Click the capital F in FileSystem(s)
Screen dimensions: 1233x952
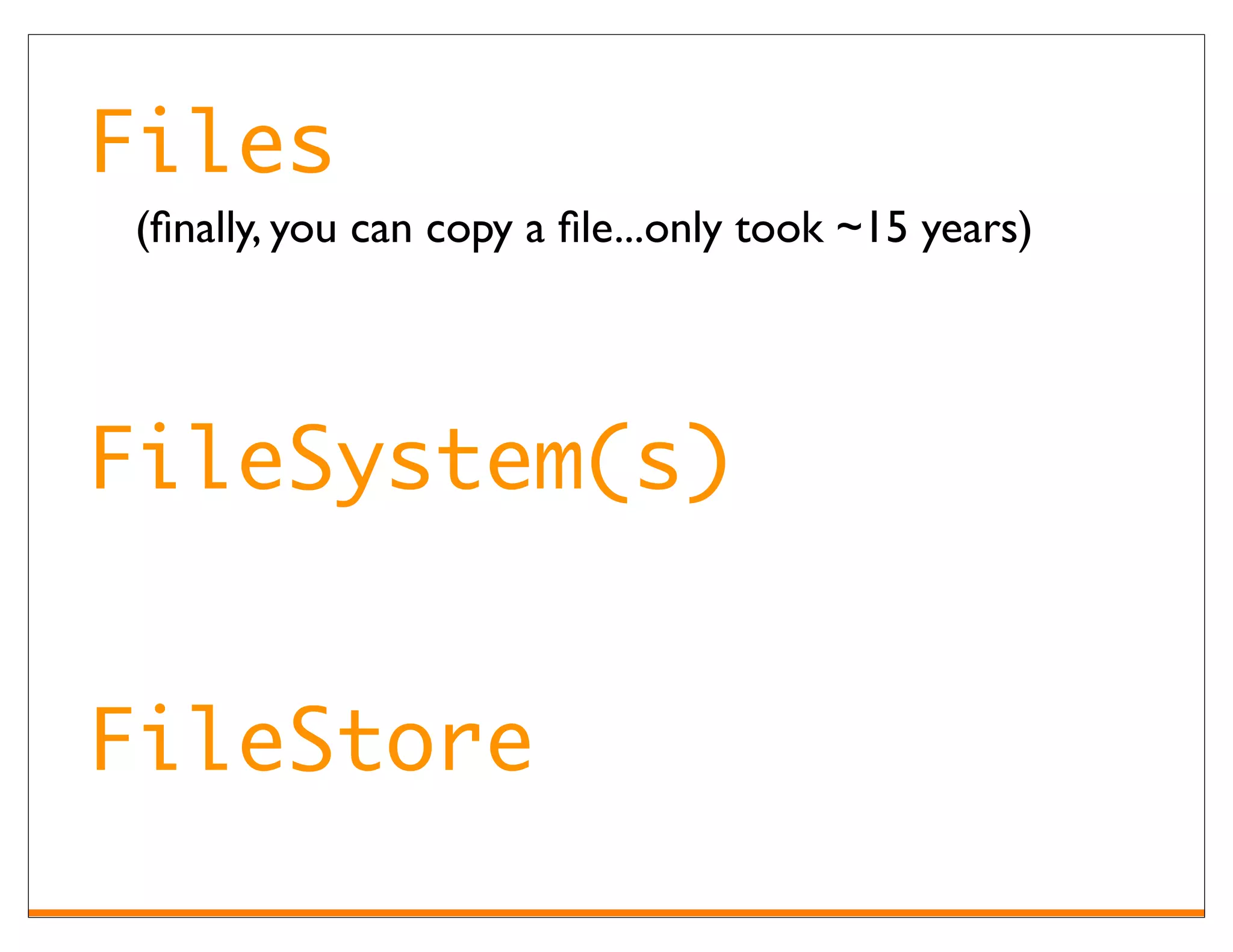pos(113,457)
